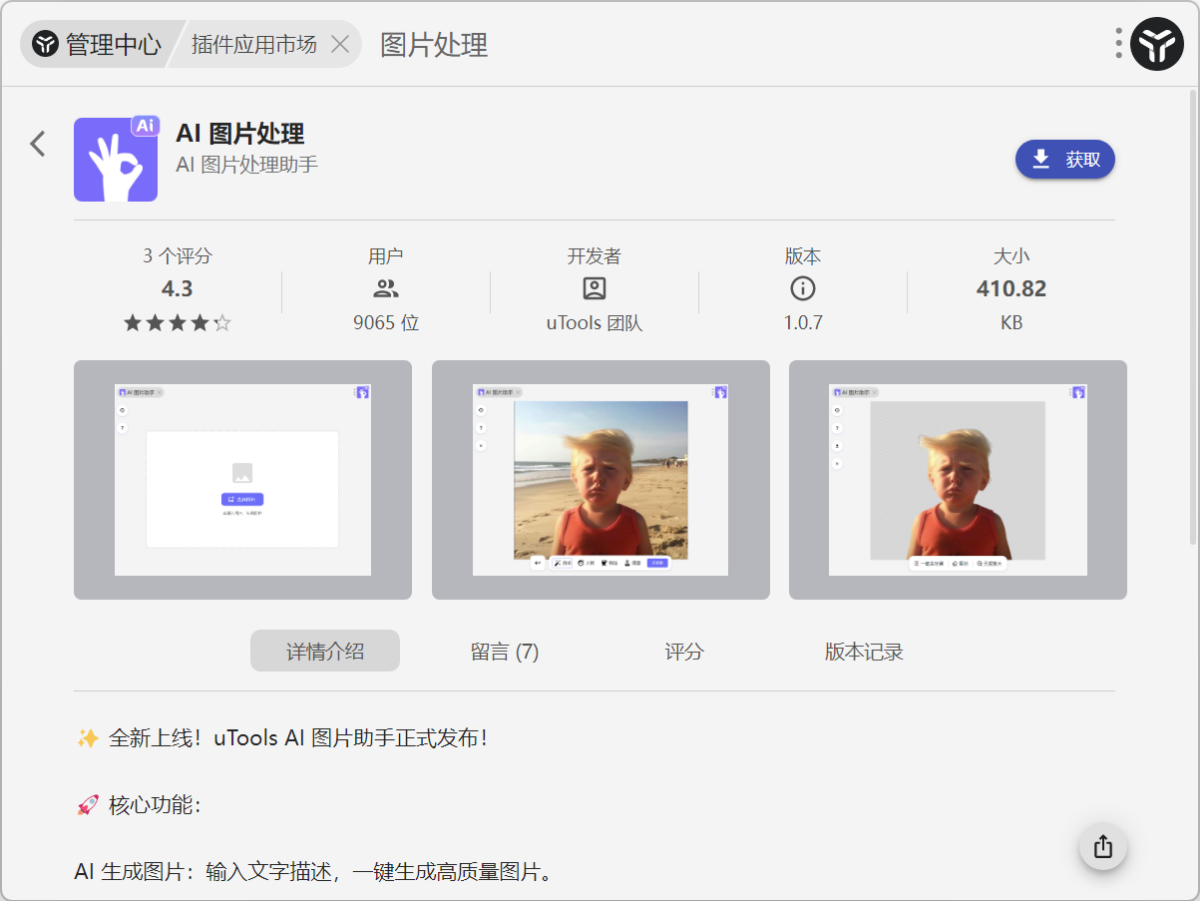The height and width of the screenshot is (901, 1200).
Task: Switch to the 留言 (7) tab
Action: point(504,651)
